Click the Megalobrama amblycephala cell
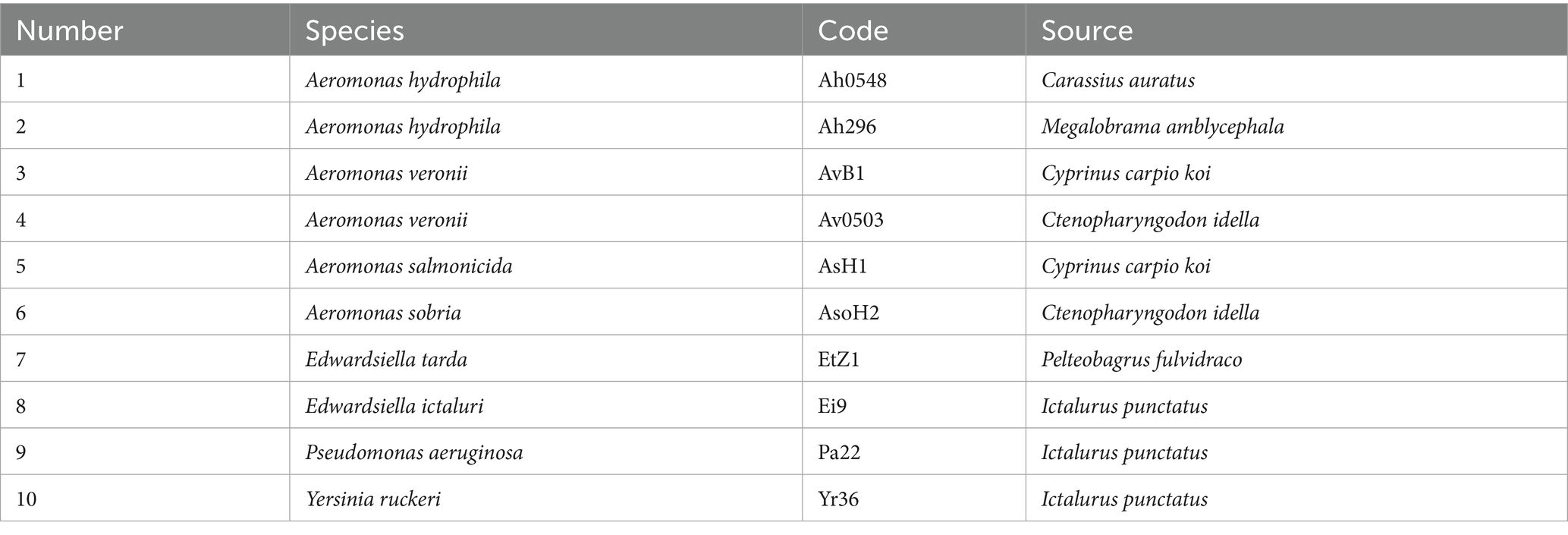 [x=1296, y=126]
